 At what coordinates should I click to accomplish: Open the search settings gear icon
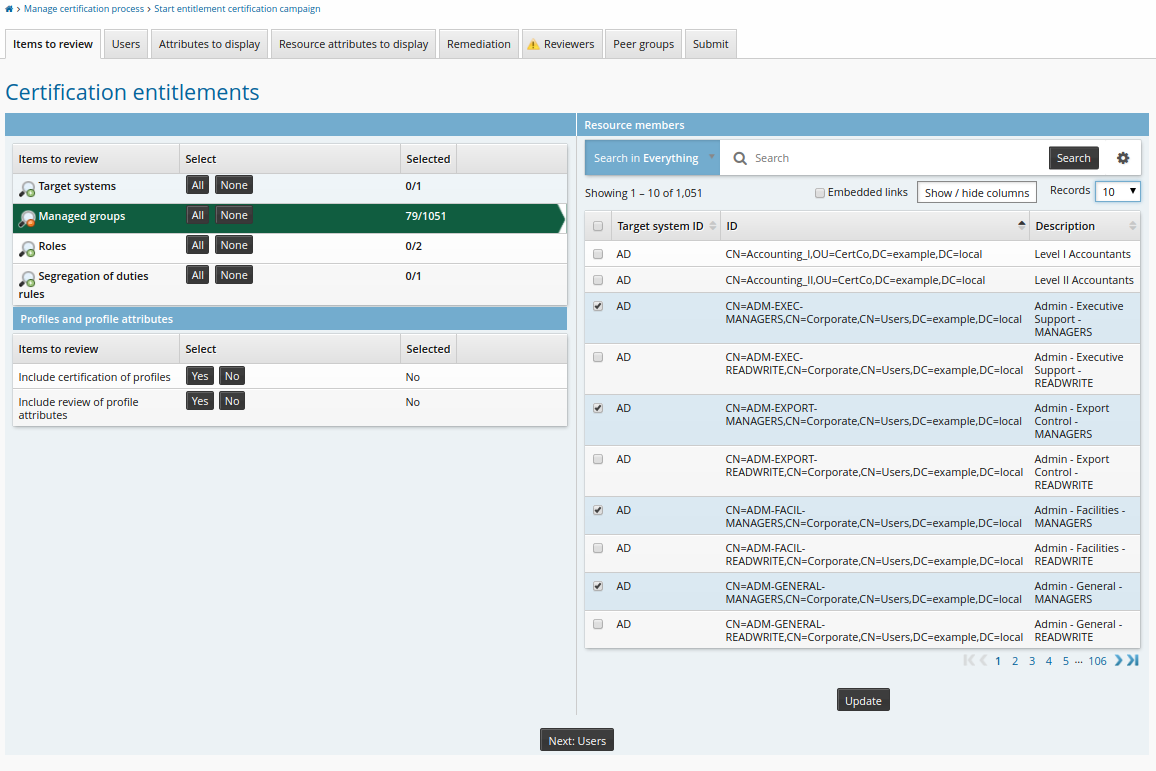[1123, 158]
